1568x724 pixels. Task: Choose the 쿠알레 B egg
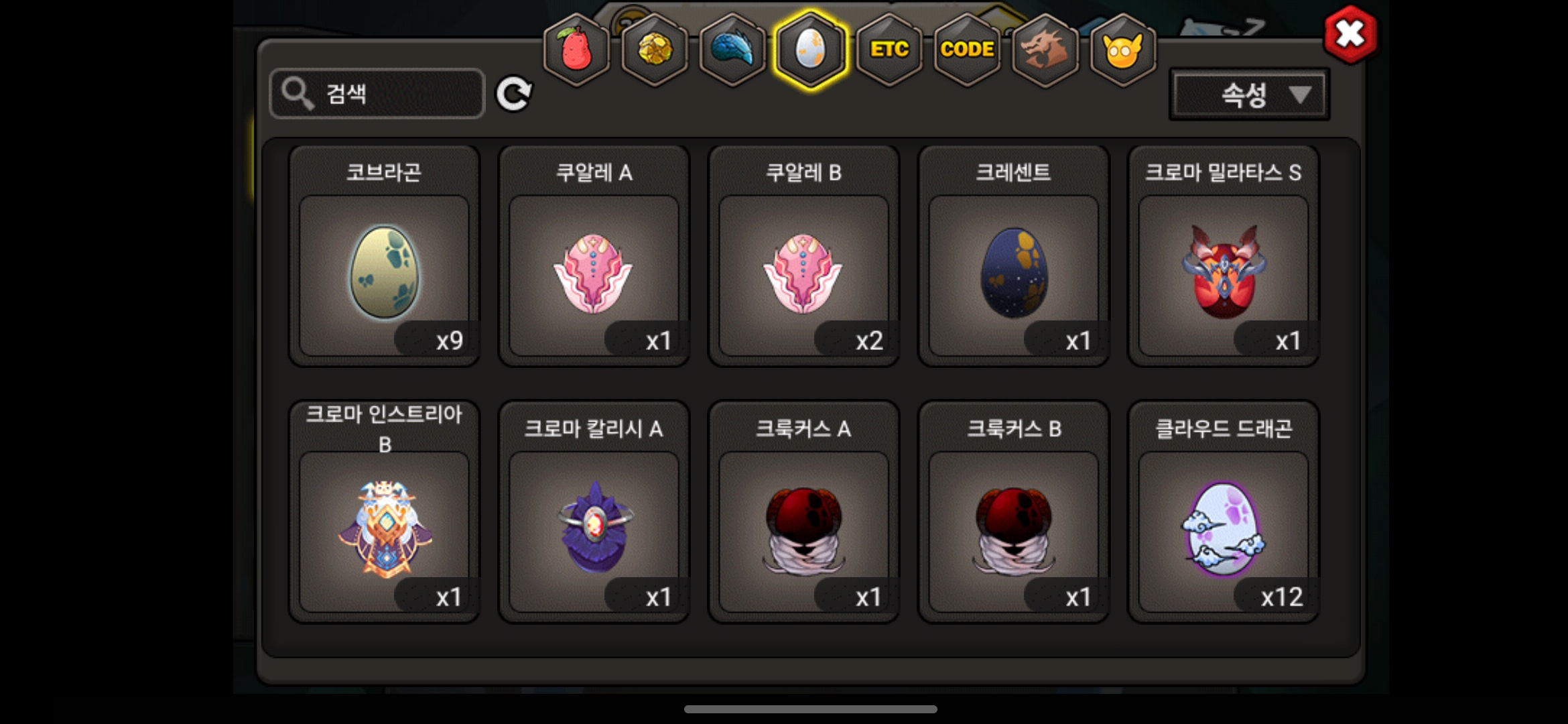(x=803, y=256)
